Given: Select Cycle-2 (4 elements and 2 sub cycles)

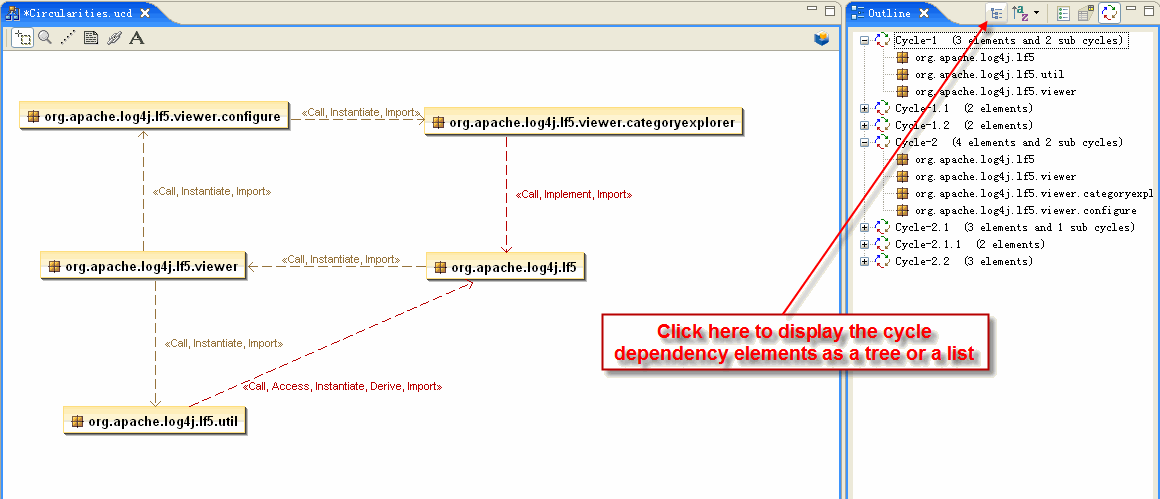Looking at the screenshot, I should click(1010, 143).
